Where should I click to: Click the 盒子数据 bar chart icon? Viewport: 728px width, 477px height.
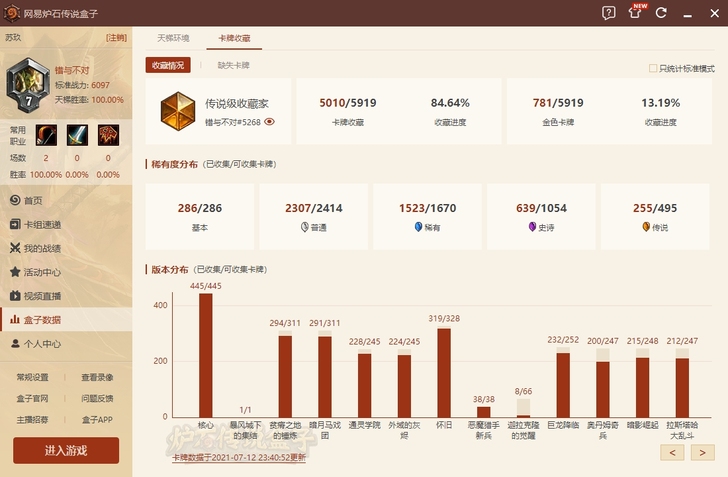pos(15,319)
